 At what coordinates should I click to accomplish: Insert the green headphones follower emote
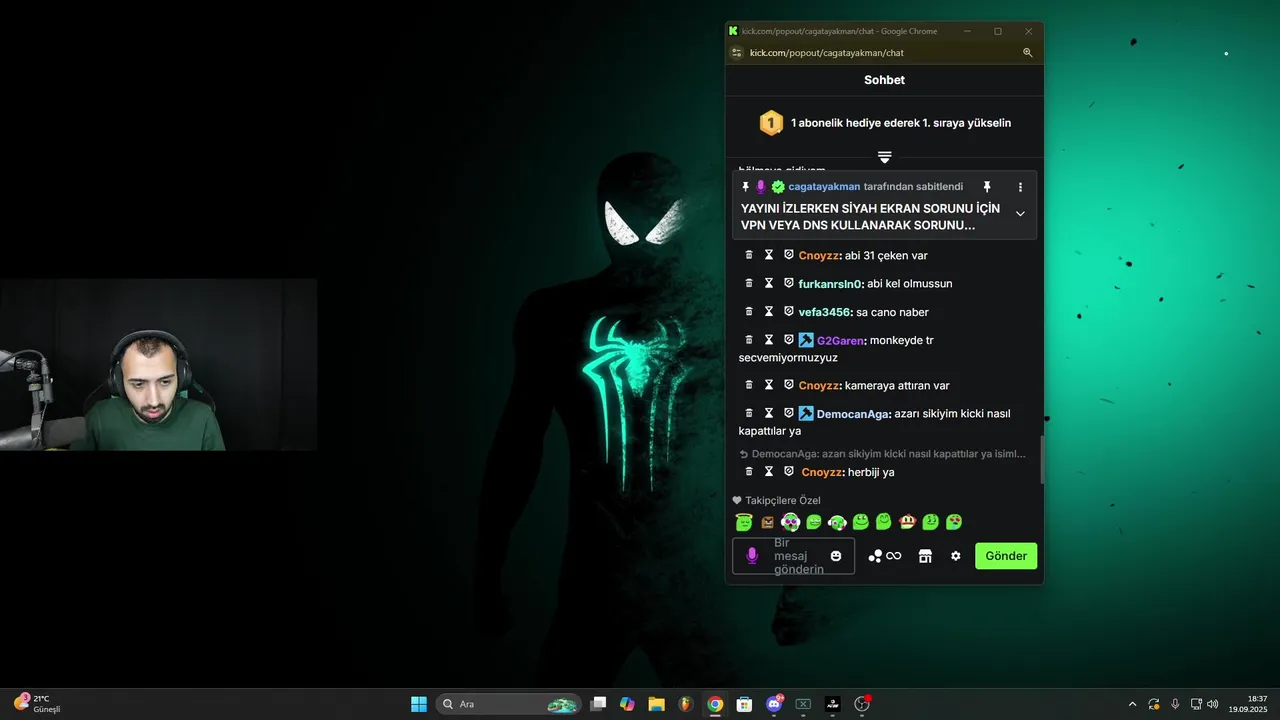point(837,522)
